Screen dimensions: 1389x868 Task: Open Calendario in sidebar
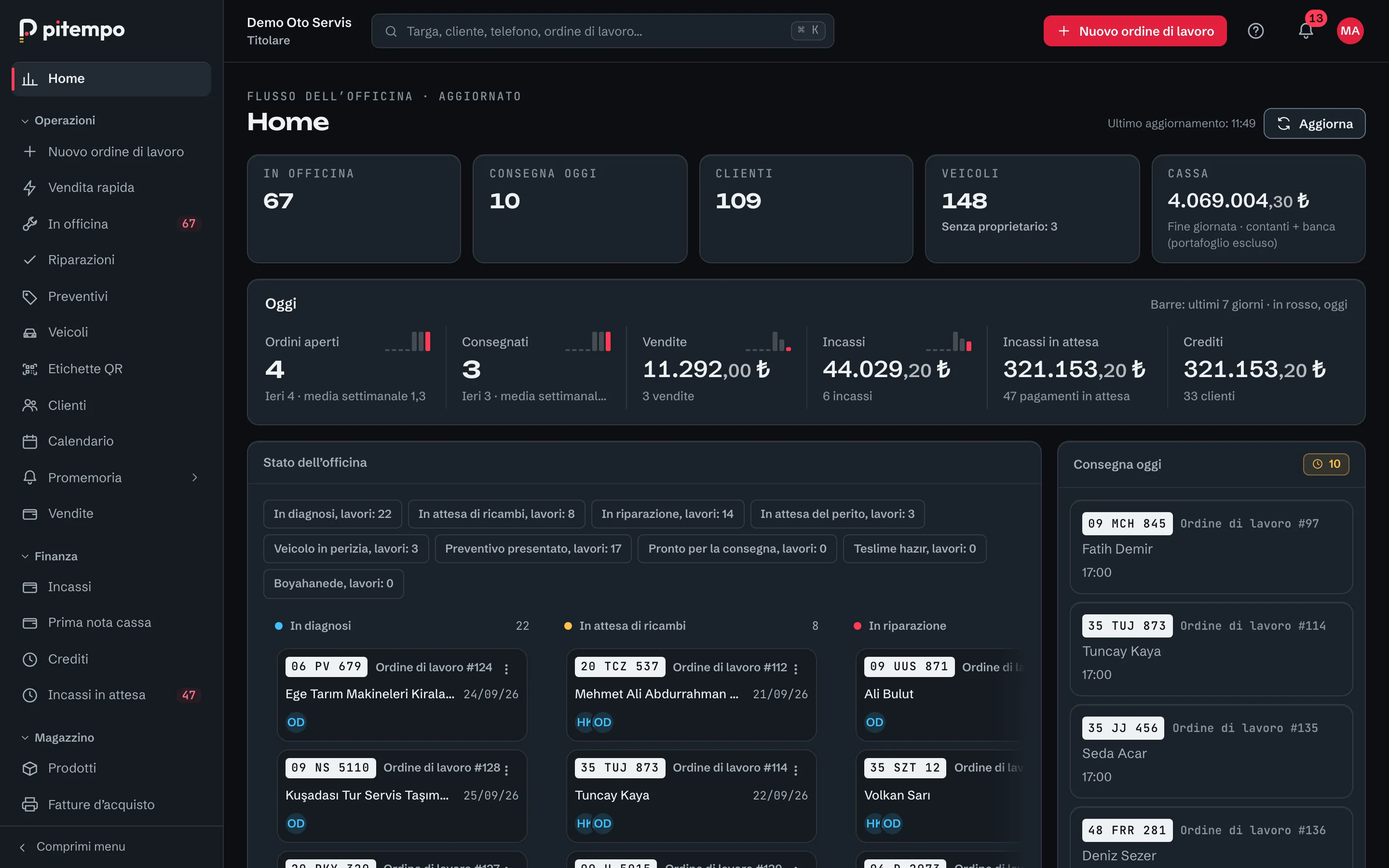tap(111, 441)
